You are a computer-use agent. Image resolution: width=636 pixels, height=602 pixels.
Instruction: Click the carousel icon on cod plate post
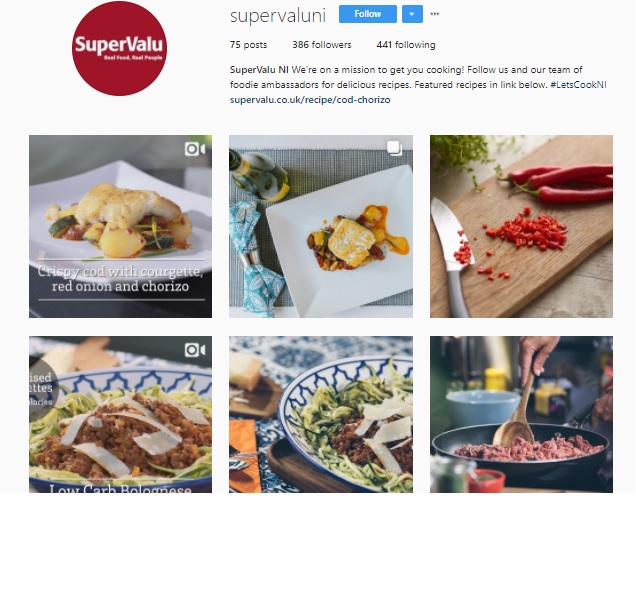coord(394,148)
